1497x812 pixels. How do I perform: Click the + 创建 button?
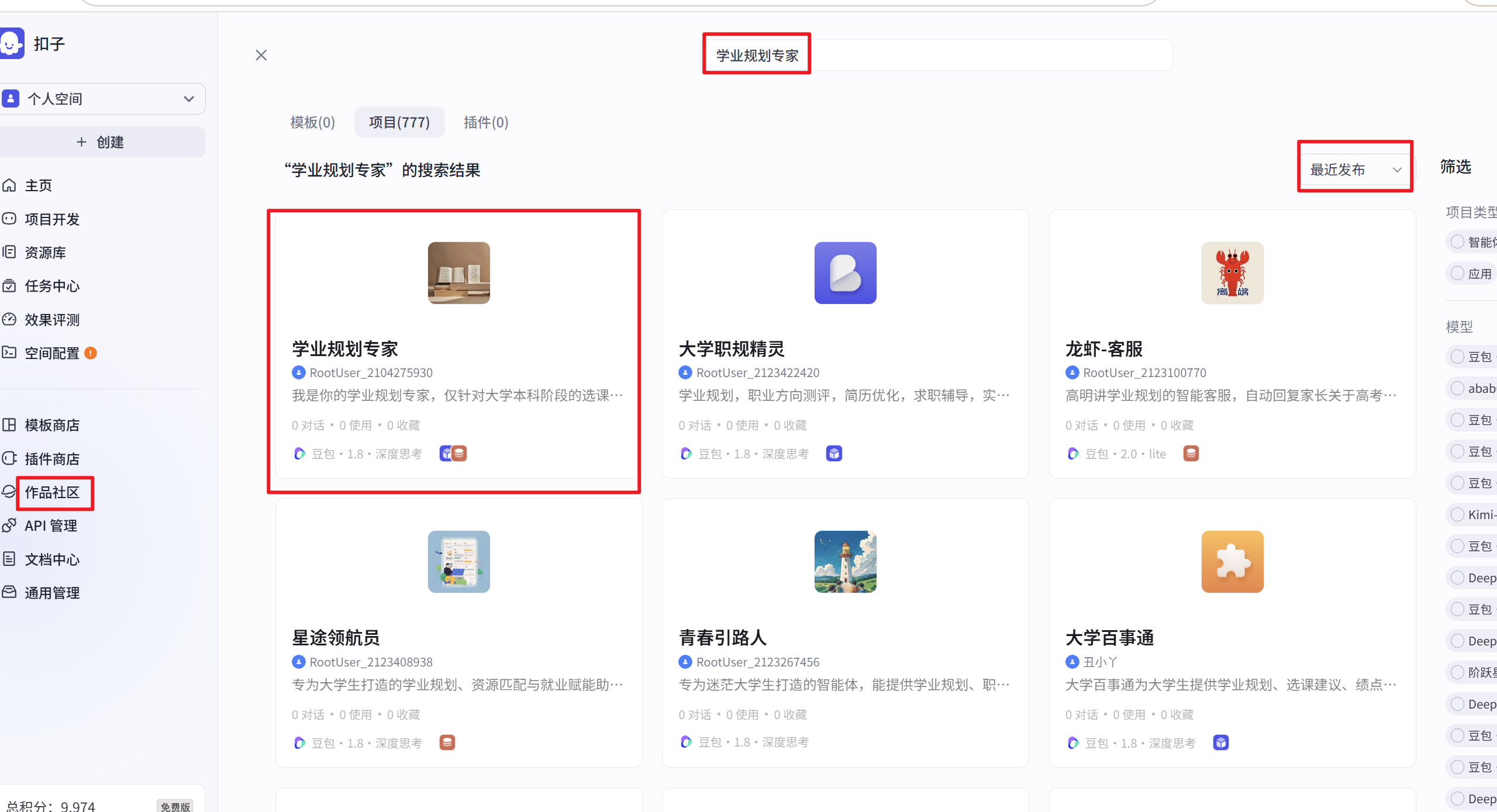pyautogui.click(x=101, y=142)
